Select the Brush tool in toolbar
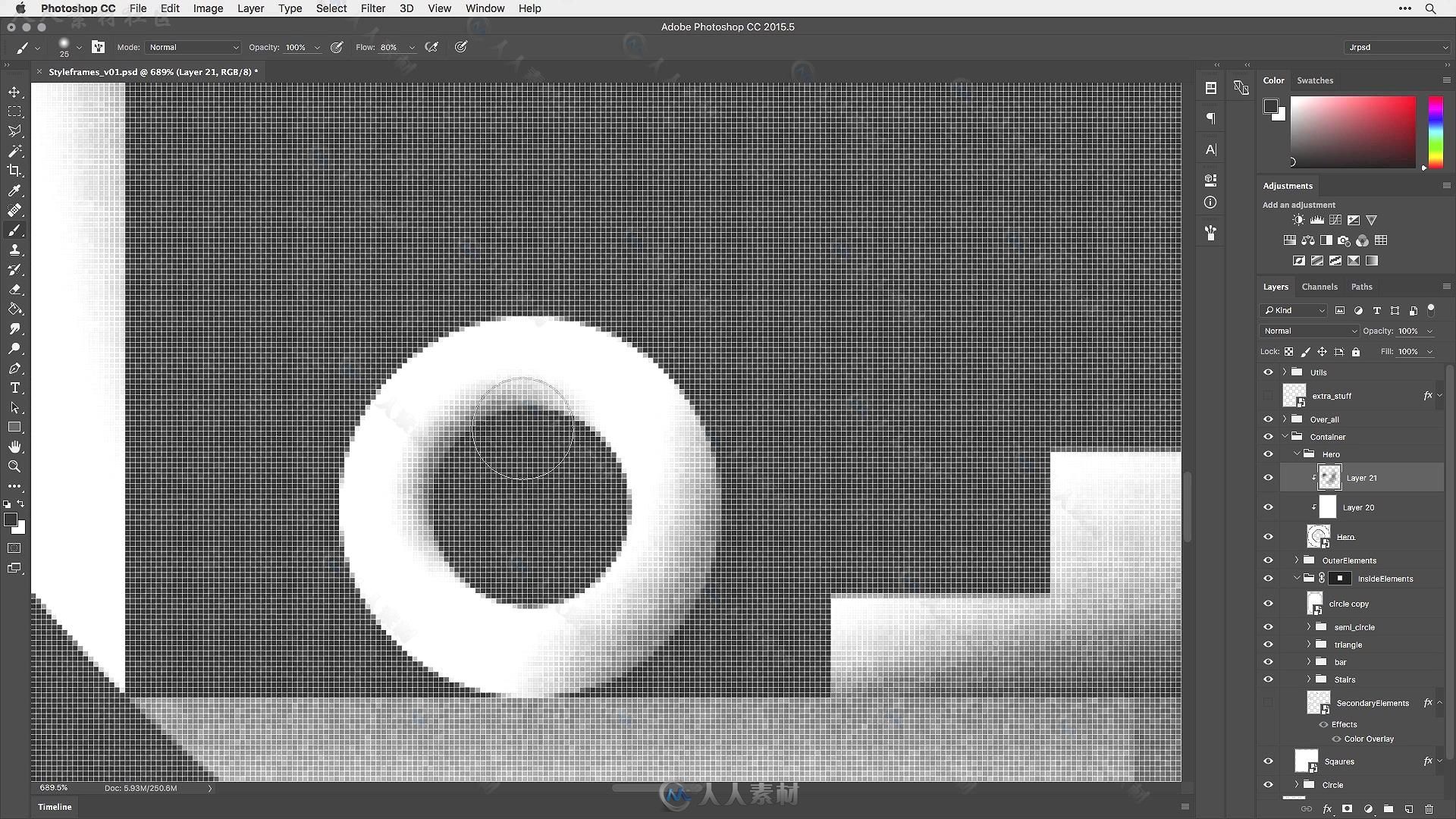The image size is (1456, 819). click(x=14, y=230)
